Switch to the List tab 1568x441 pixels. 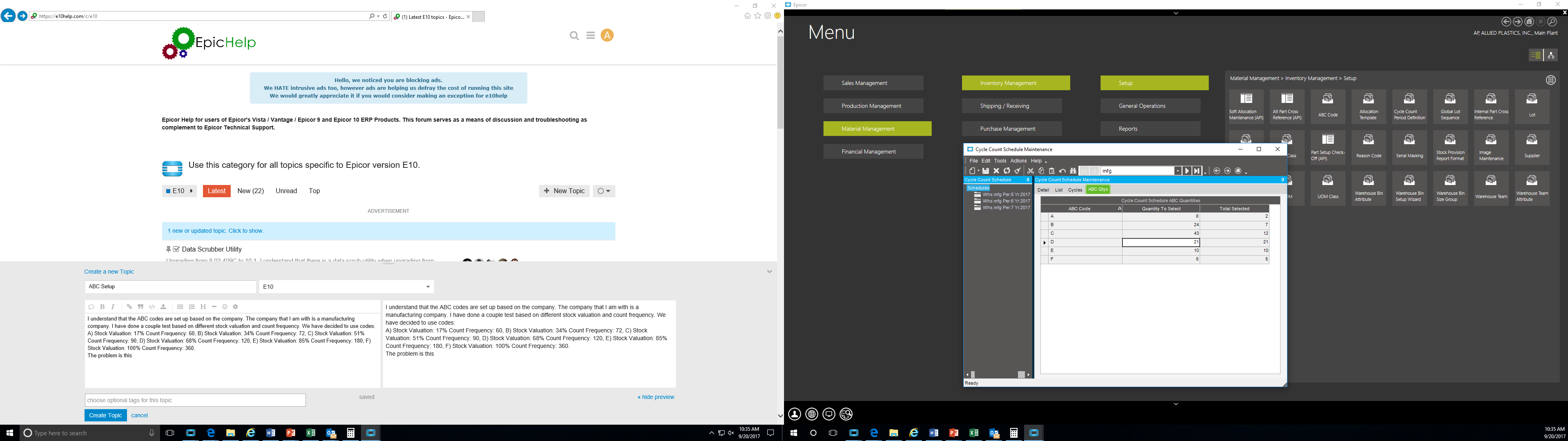[x=1058, y=190]
